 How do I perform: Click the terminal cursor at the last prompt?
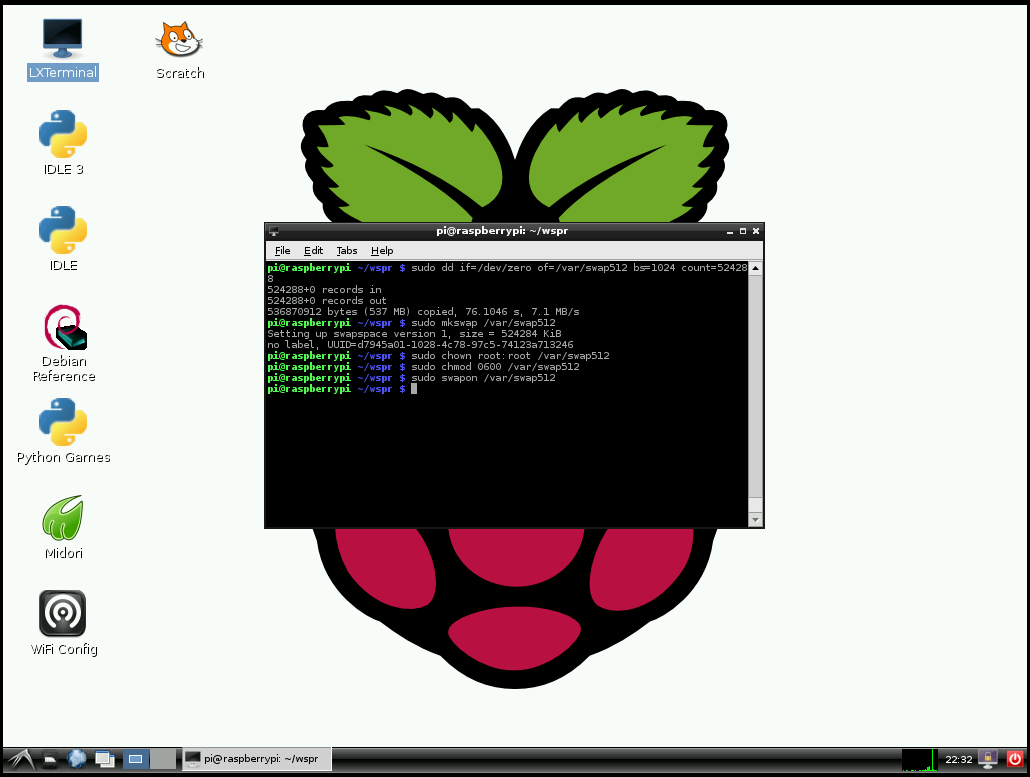pyautogui.click(x=414, y=389)
